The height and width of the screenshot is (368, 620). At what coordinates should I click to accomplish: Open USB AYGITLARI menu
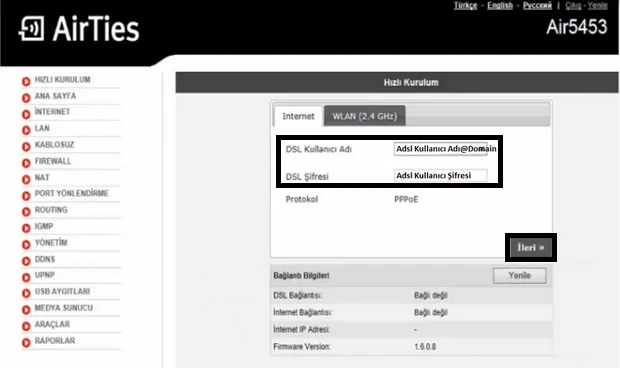click(x=62, y=291)
